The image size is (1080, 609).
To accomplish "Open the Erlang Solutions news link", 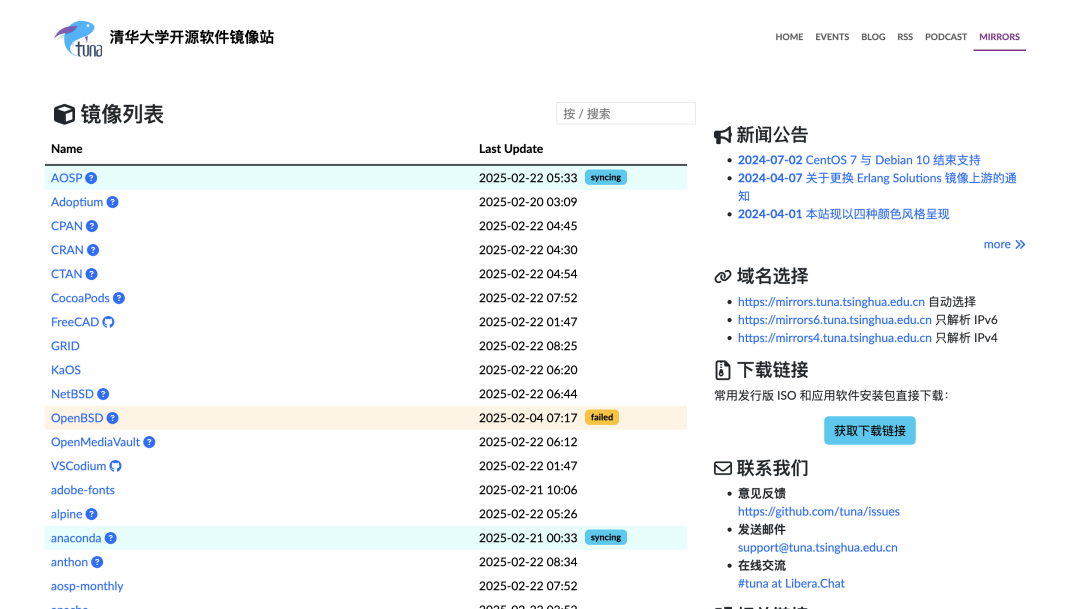I will pos(877,187).
